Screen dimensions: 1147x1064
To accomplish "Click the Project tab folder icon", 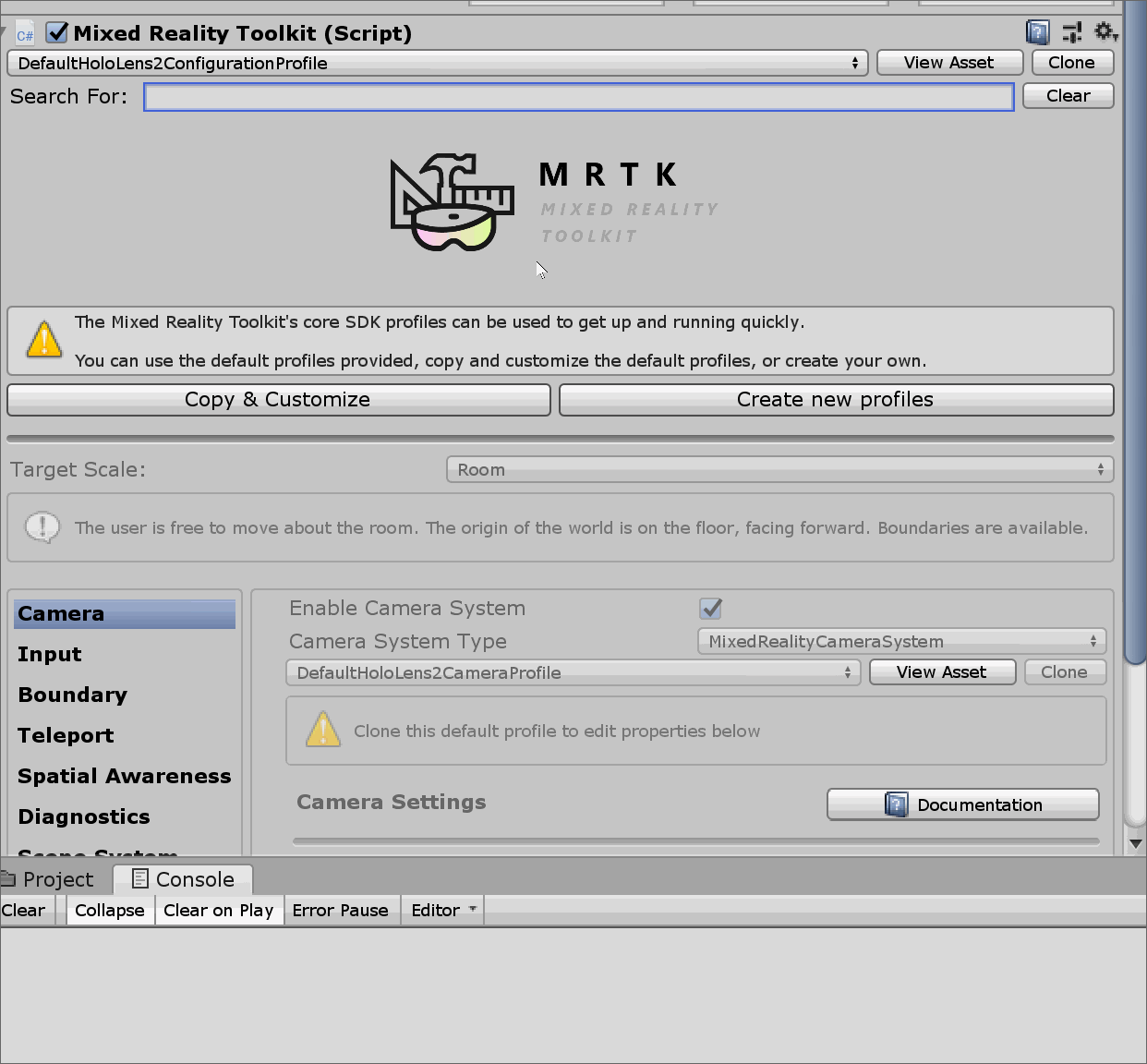I will coord(13,878).
